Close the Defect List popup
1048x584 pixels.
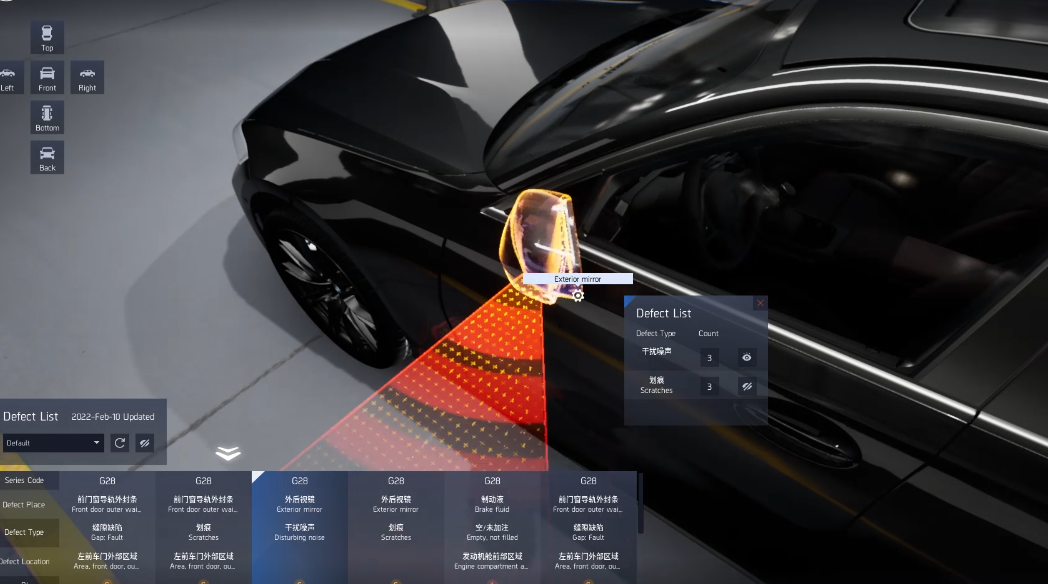(x=760, y=302)
